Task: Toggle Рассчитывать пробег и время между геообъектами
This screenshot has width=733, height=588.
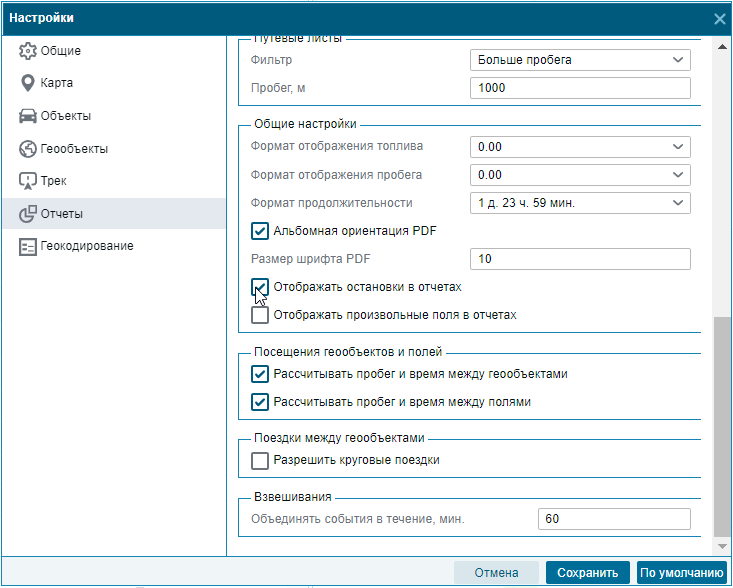Action: (x=260, y=374)
